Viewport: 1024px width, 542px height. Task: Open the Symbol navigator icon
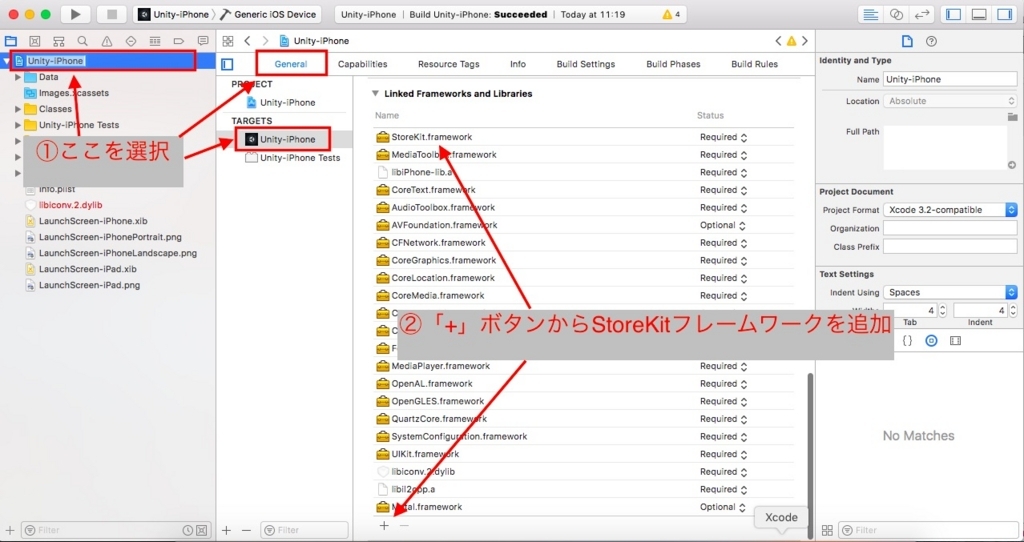(35, 41)
